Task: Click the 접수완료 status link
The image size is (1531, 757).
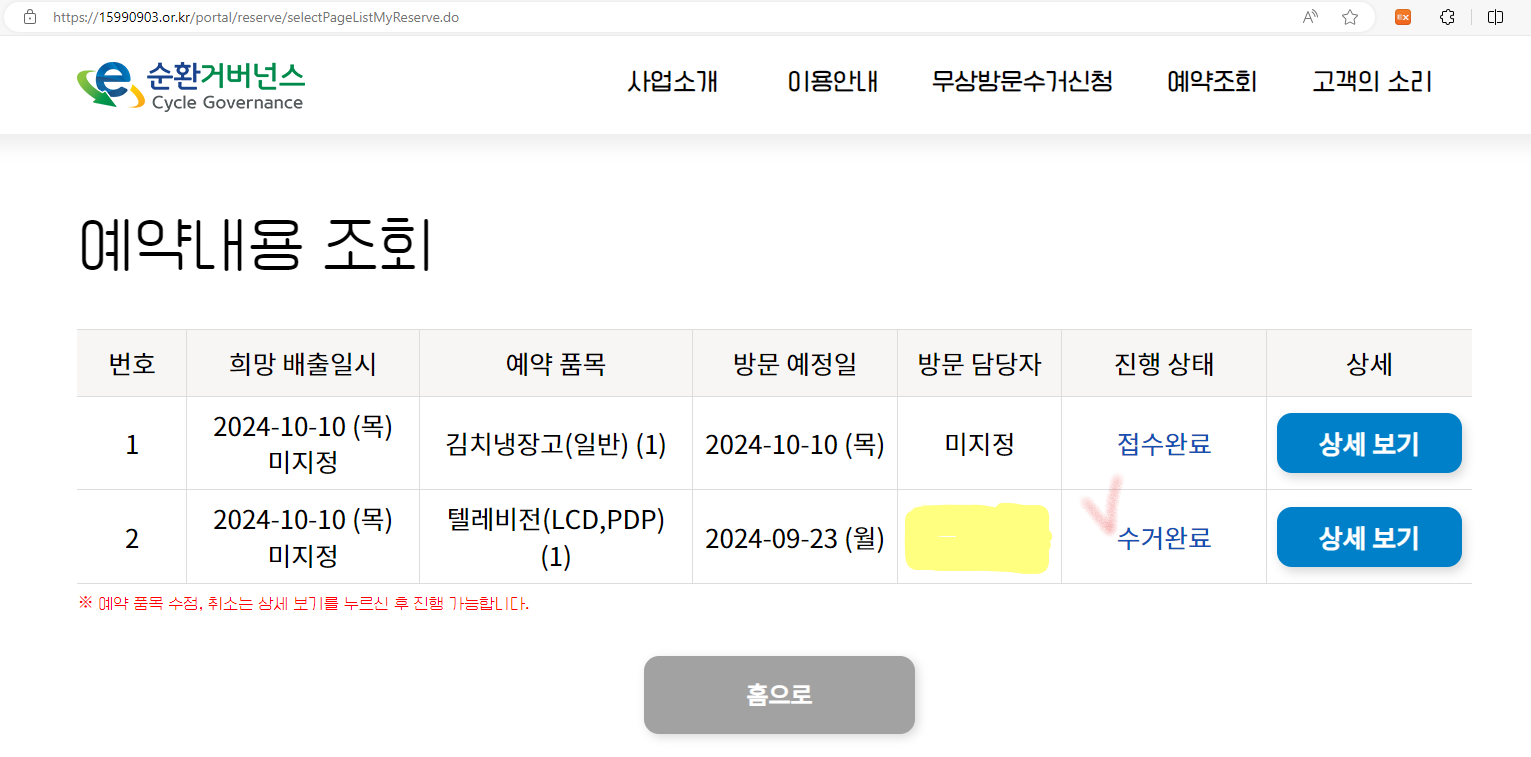Action: click(x=1164, y=444)
